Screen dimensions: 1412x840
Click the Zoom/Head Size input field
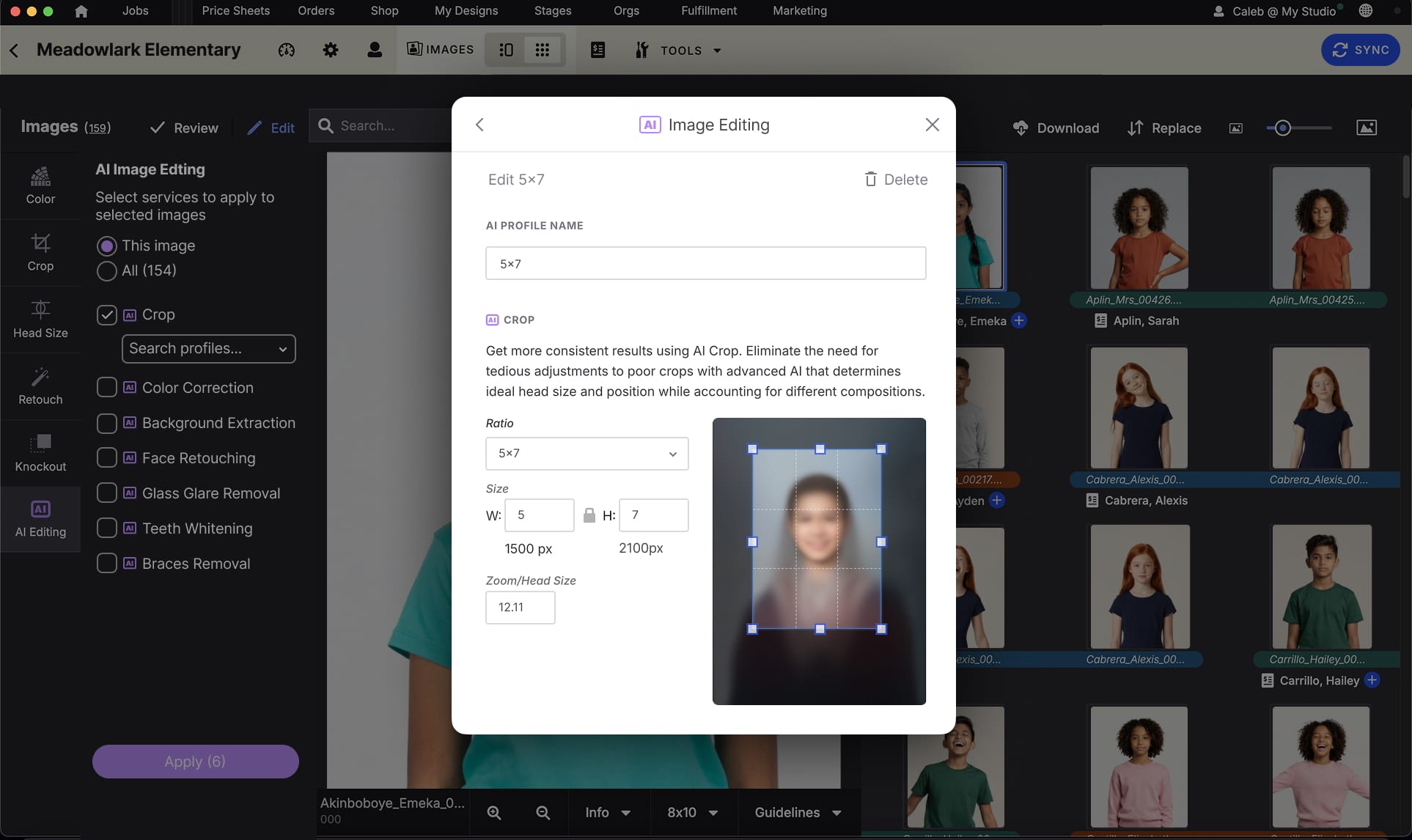pos(520,607)
